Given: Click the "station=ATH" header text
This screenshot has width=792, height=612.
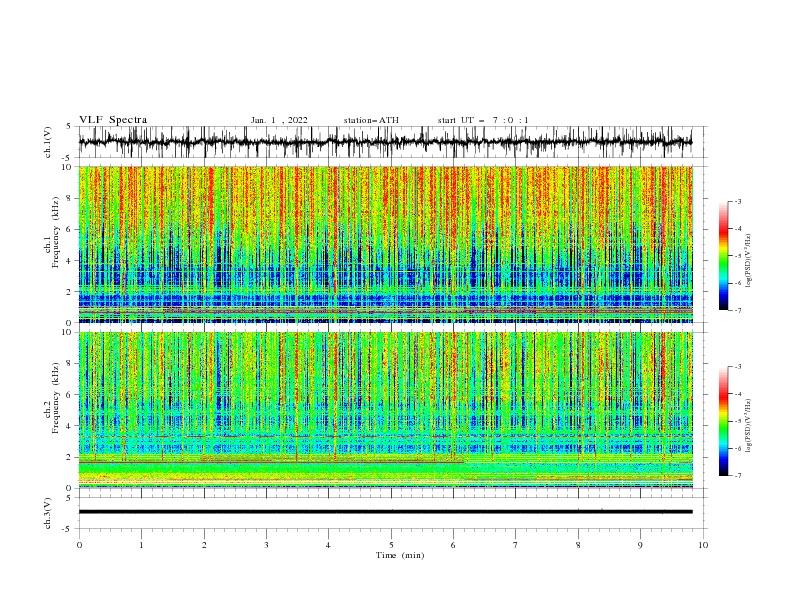Looking at the screenshot, I should click(x=371, y=120).
